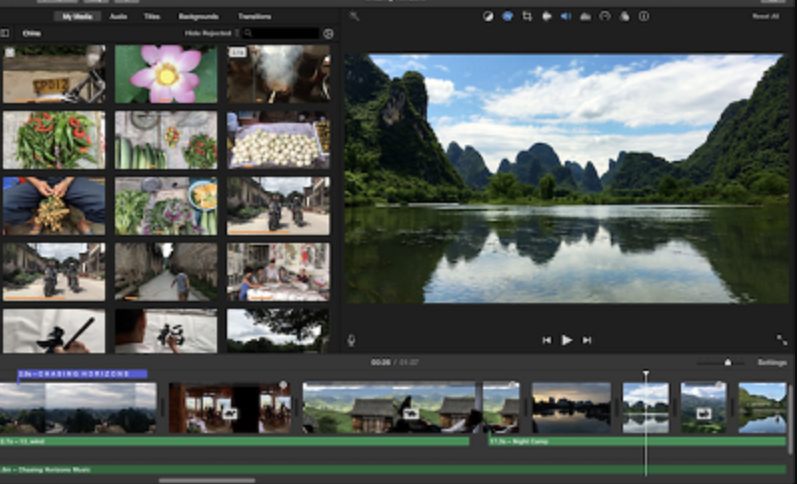Viewport: 797px width, 484px height.
Task: Select the Chasing Horizons title clip
Action: point(82,374)
